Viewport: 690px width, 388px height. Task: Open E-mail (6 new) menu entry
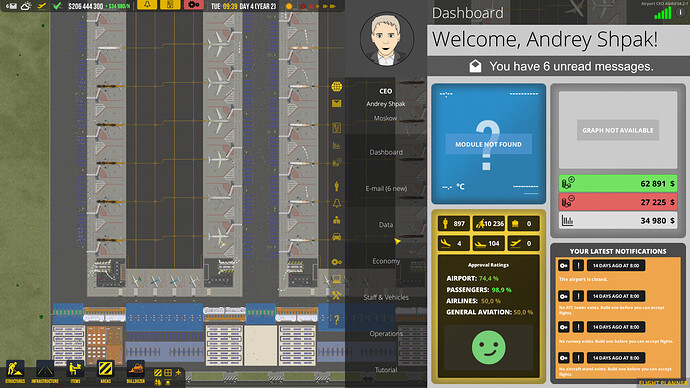pos(386,188)
